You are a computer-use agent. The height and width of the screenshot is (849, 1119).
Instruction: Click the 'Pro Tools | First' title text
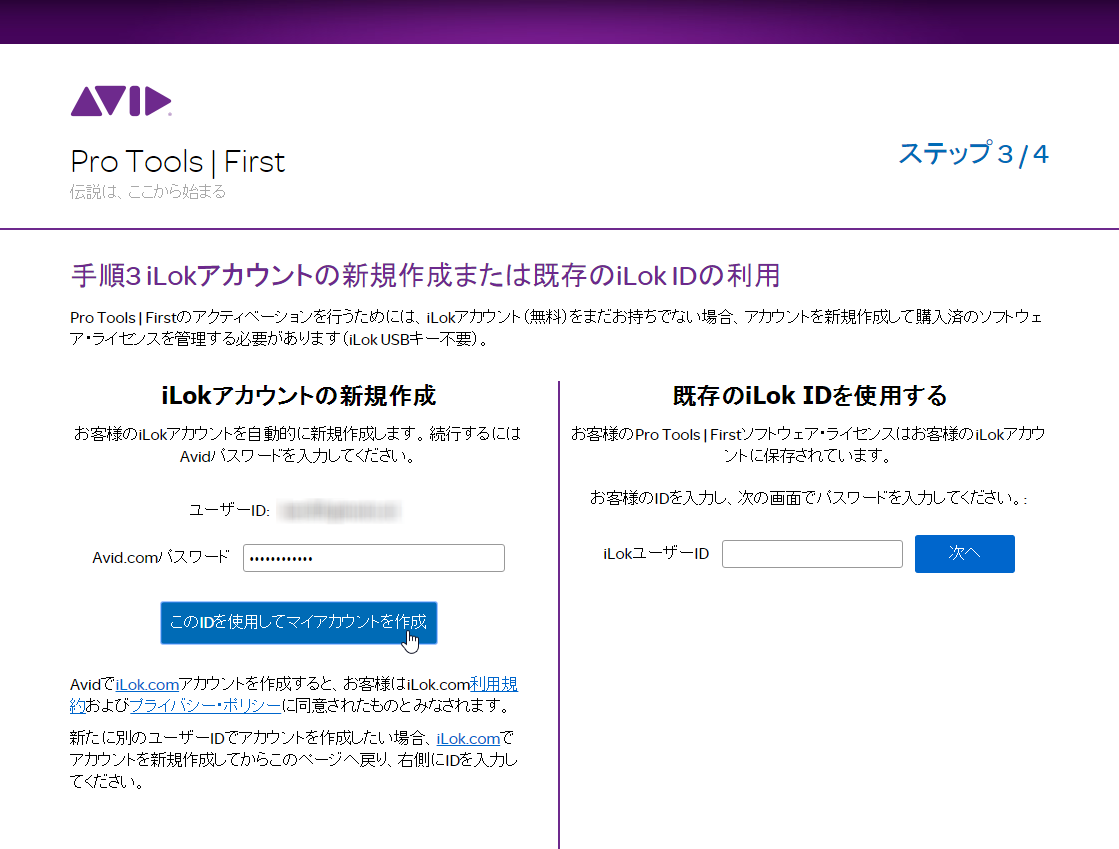178,162
